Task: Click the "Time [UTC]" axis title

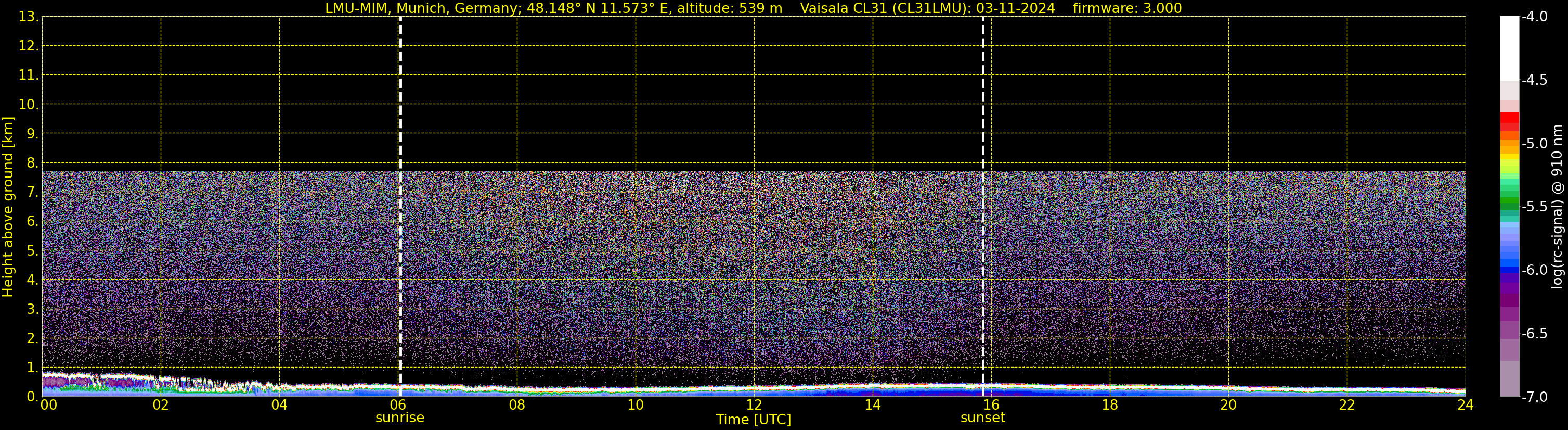Action: [753, 420]
